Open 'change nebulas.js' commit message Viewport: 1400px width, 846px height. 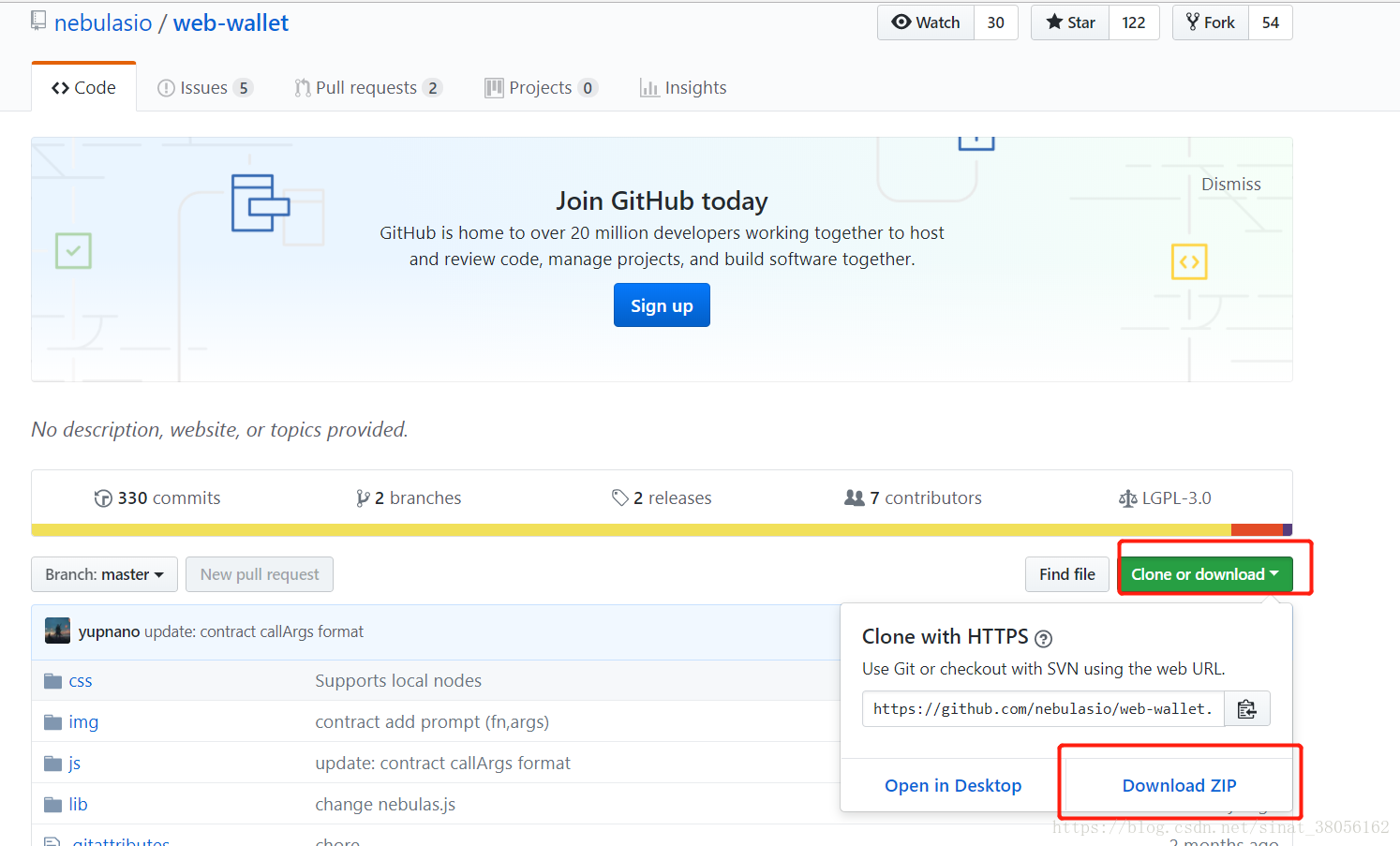(x=385, y=805)
